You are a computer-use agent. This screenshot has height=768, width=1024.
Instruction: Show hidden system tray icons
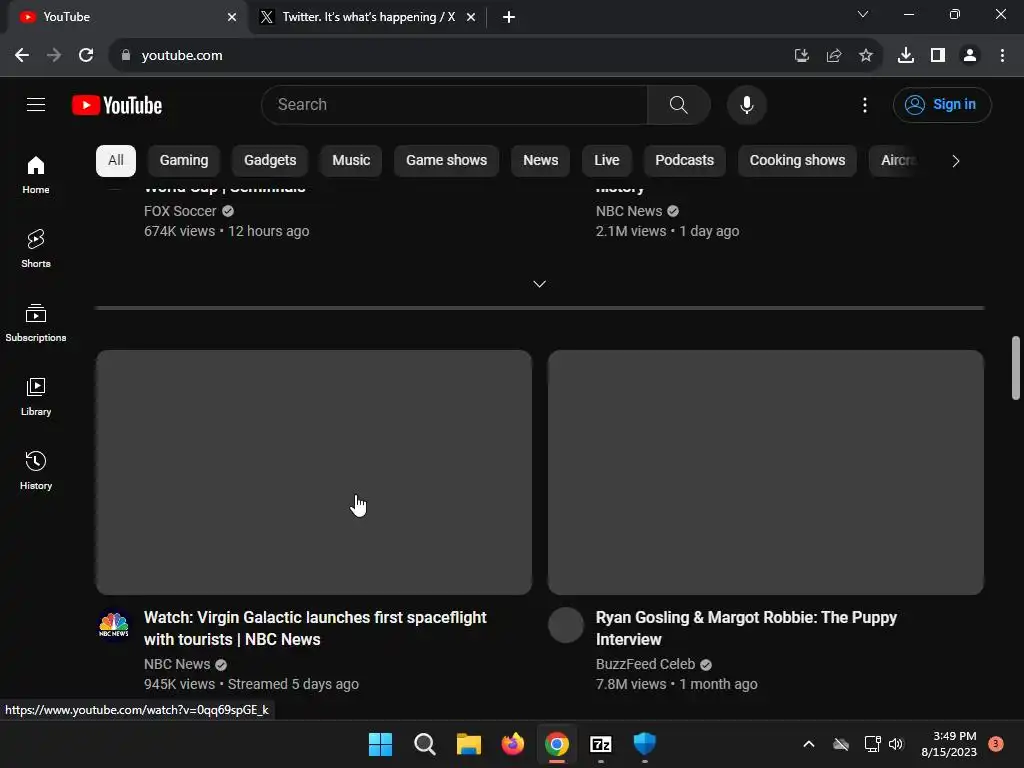(808, 744)
